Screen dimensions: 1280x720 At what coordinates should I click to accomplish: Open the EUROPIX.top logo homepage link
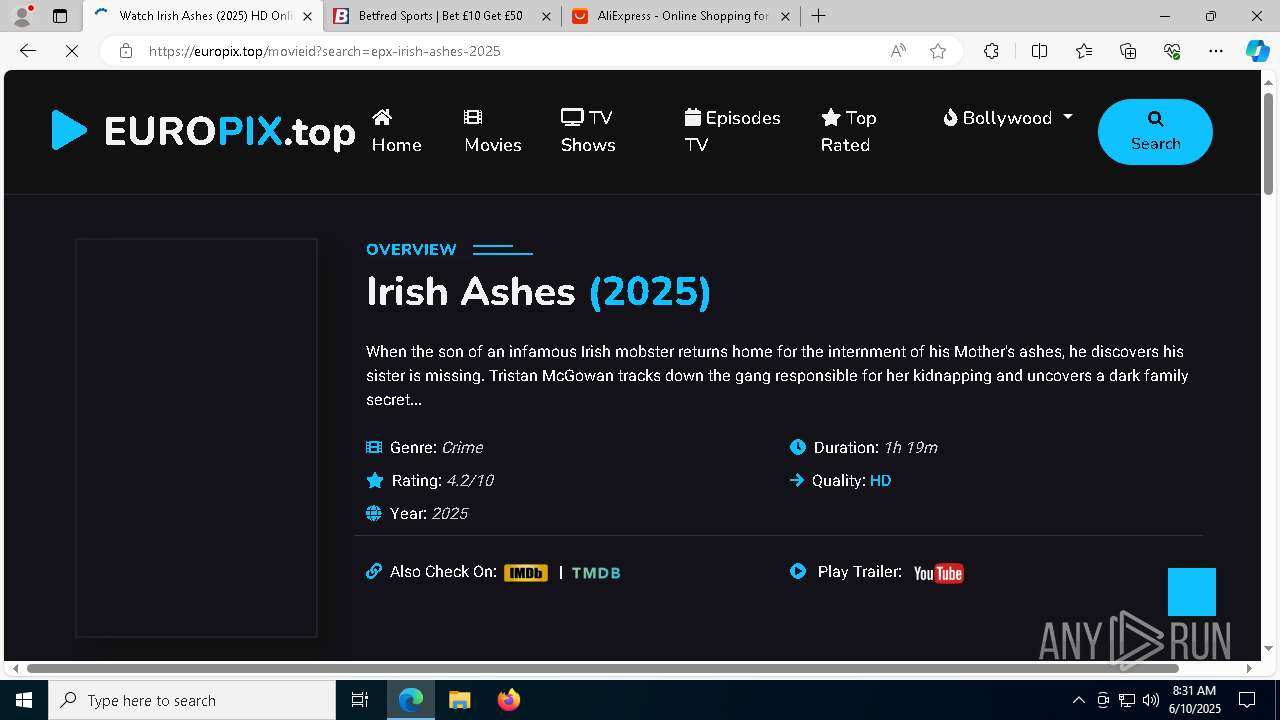203,131
